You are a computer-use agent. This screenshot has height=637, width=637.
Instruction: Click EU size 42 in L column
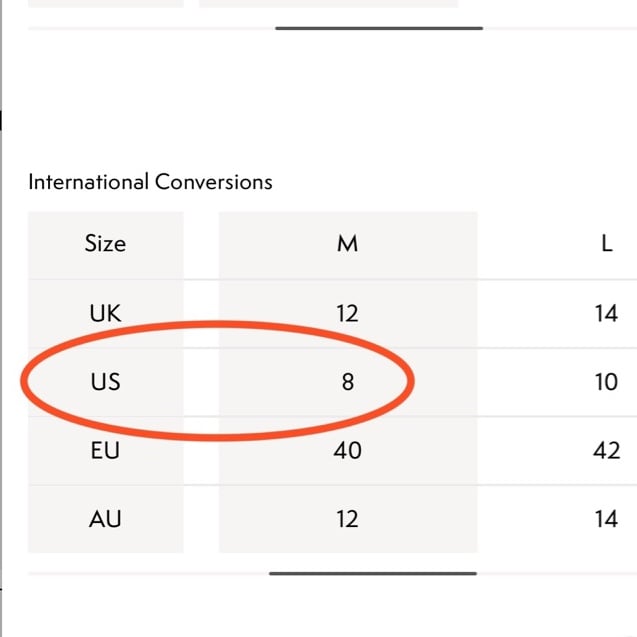click(x=606, y=450)
